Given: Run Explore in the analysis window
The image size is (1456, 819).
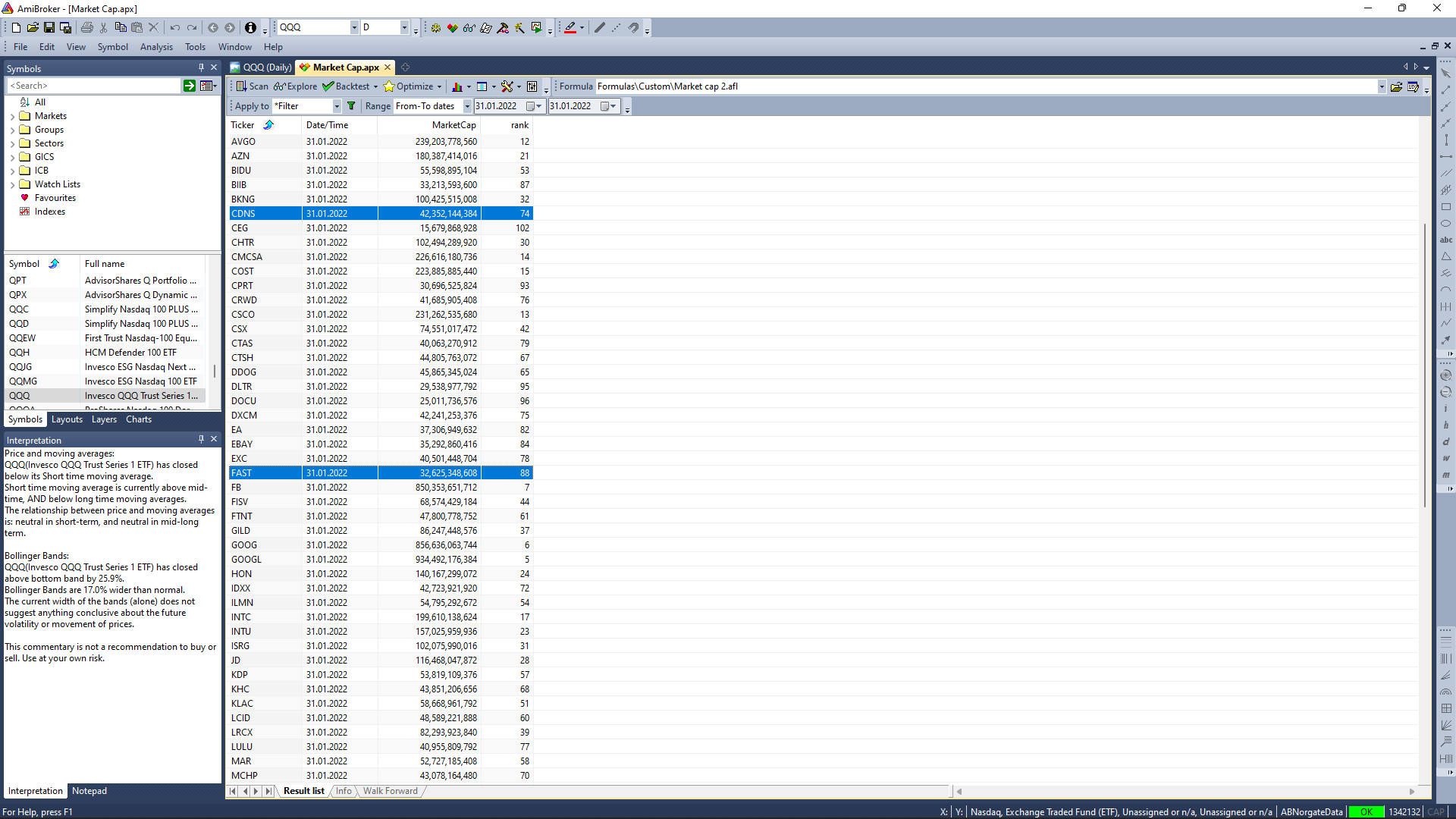Looking at the screenshot, I should coord(296,86).
